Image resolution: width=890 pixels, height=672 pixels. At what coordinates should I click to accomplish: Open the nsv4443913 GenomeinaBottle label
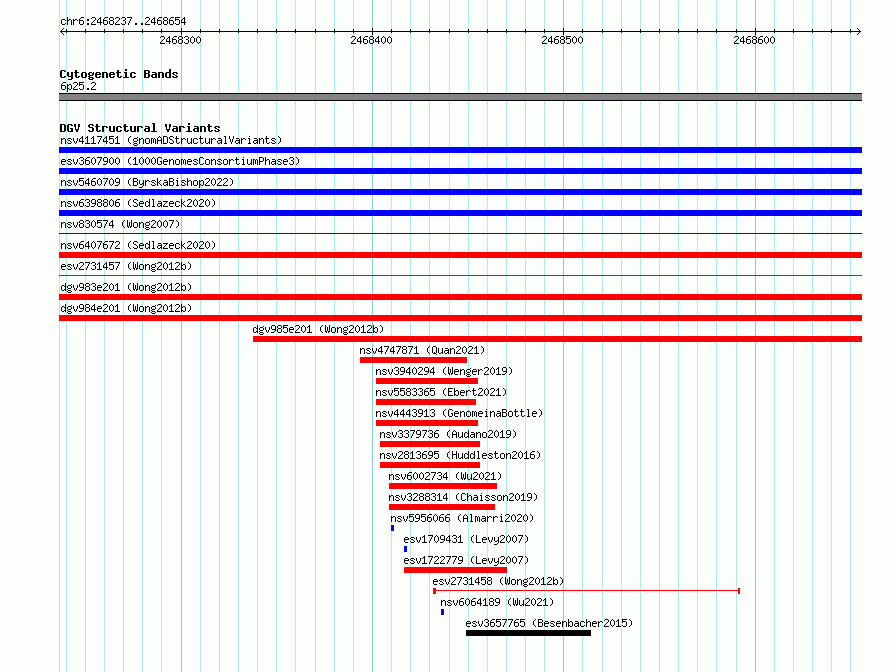point(459,413)
